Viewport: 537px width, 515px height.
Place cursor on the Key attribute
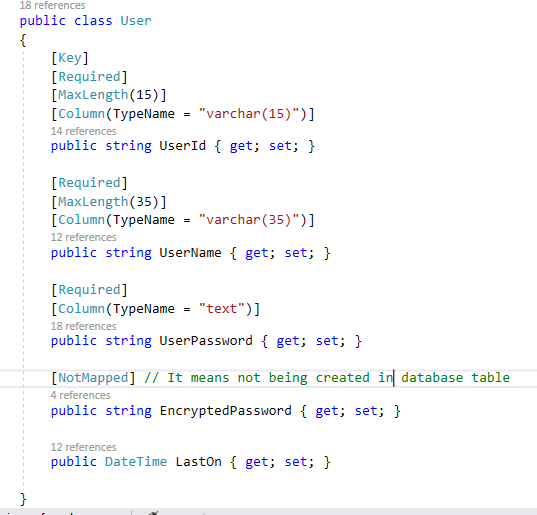pos(70,58)
